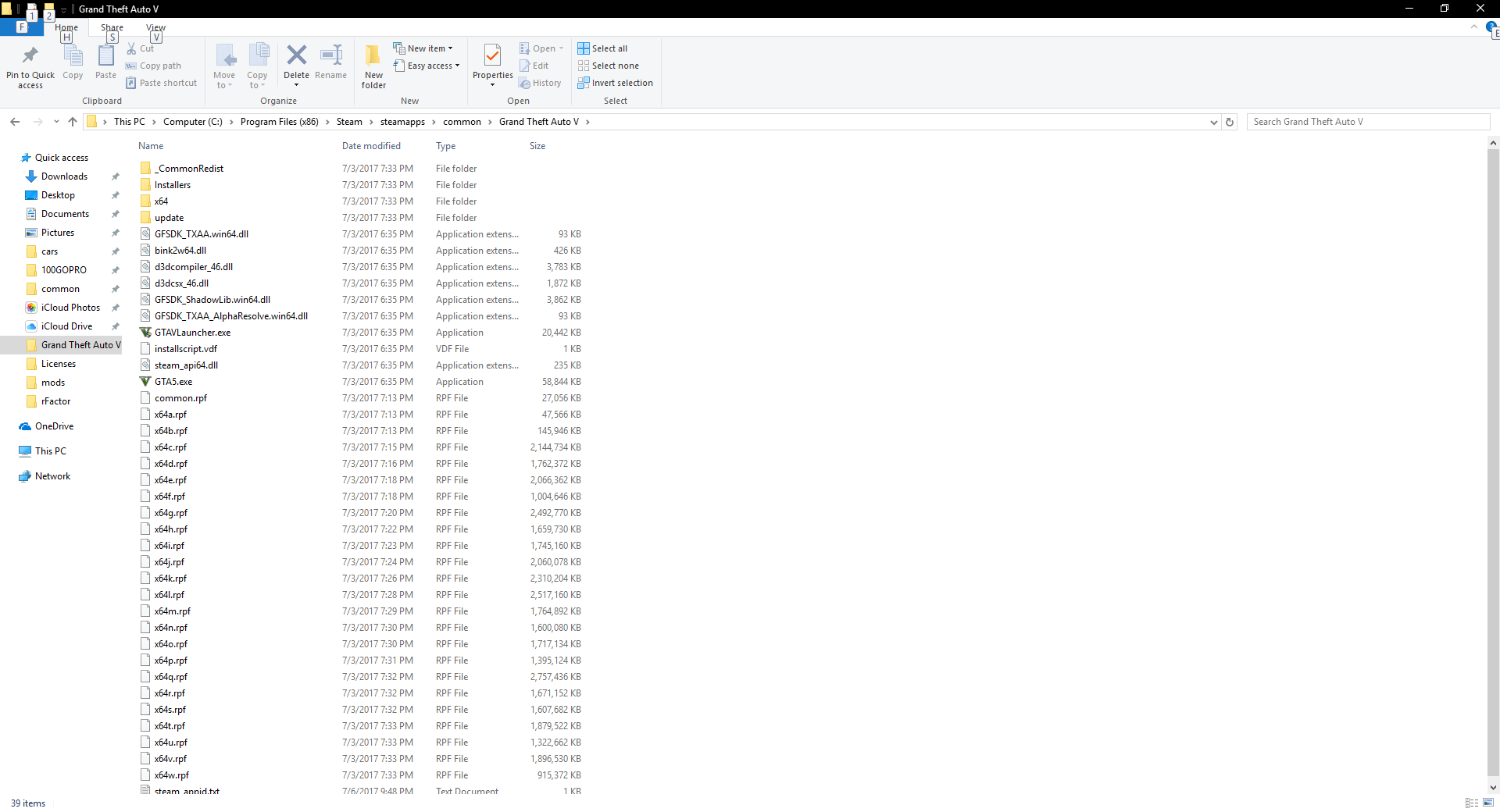This screenshot has width=1500, height=812.
Task: Select the GTA5.exe file icon
Action: click(145, 382)
